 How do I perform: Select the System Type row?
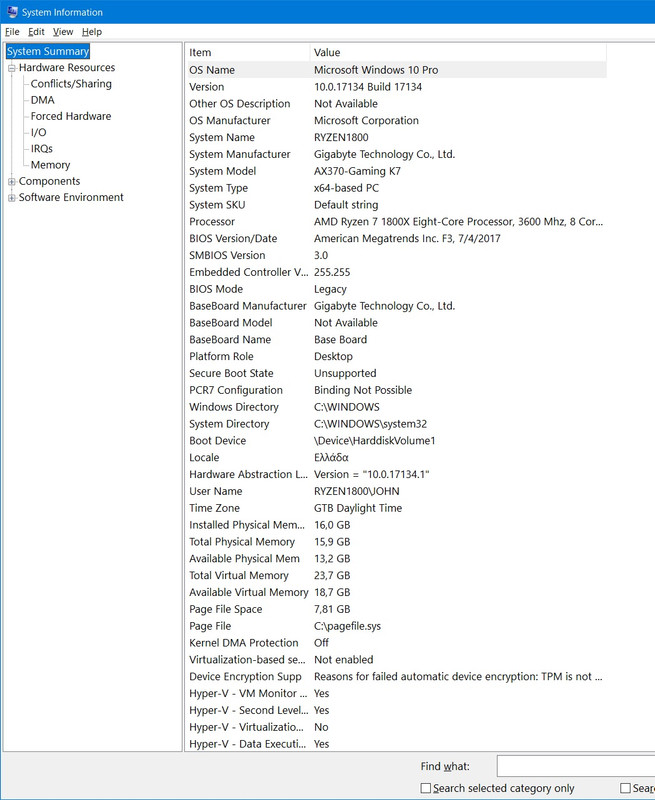pos(397,188)
